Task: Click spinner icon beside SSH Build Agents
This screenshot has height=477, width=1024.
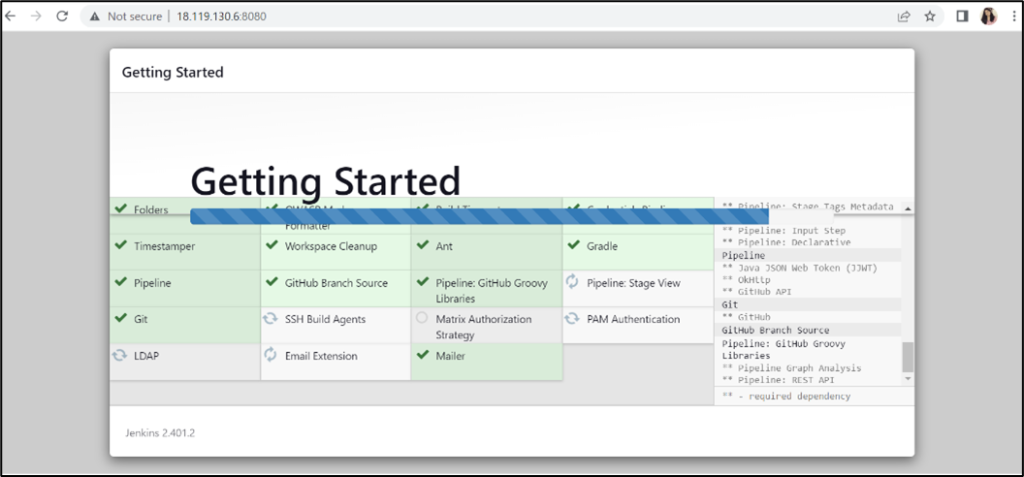Action: pos(270,318)
